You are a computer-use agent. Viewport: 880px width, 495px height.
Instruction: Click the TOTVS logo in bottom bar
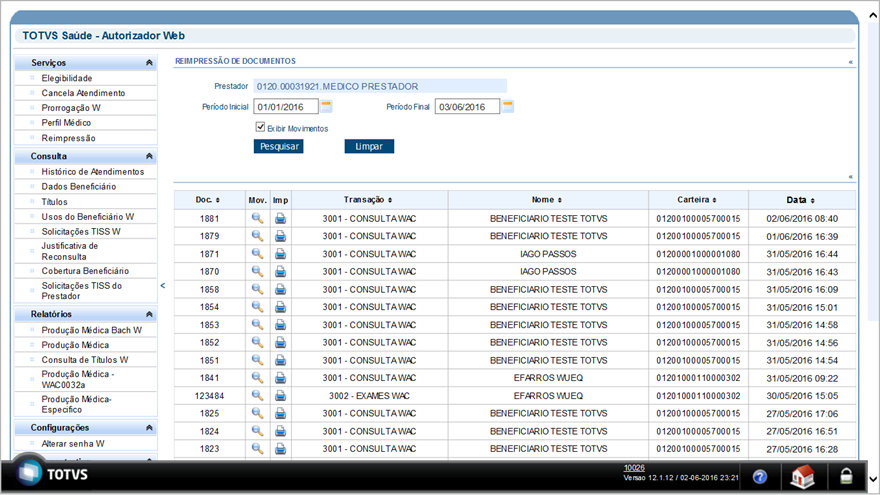[52, 473]
